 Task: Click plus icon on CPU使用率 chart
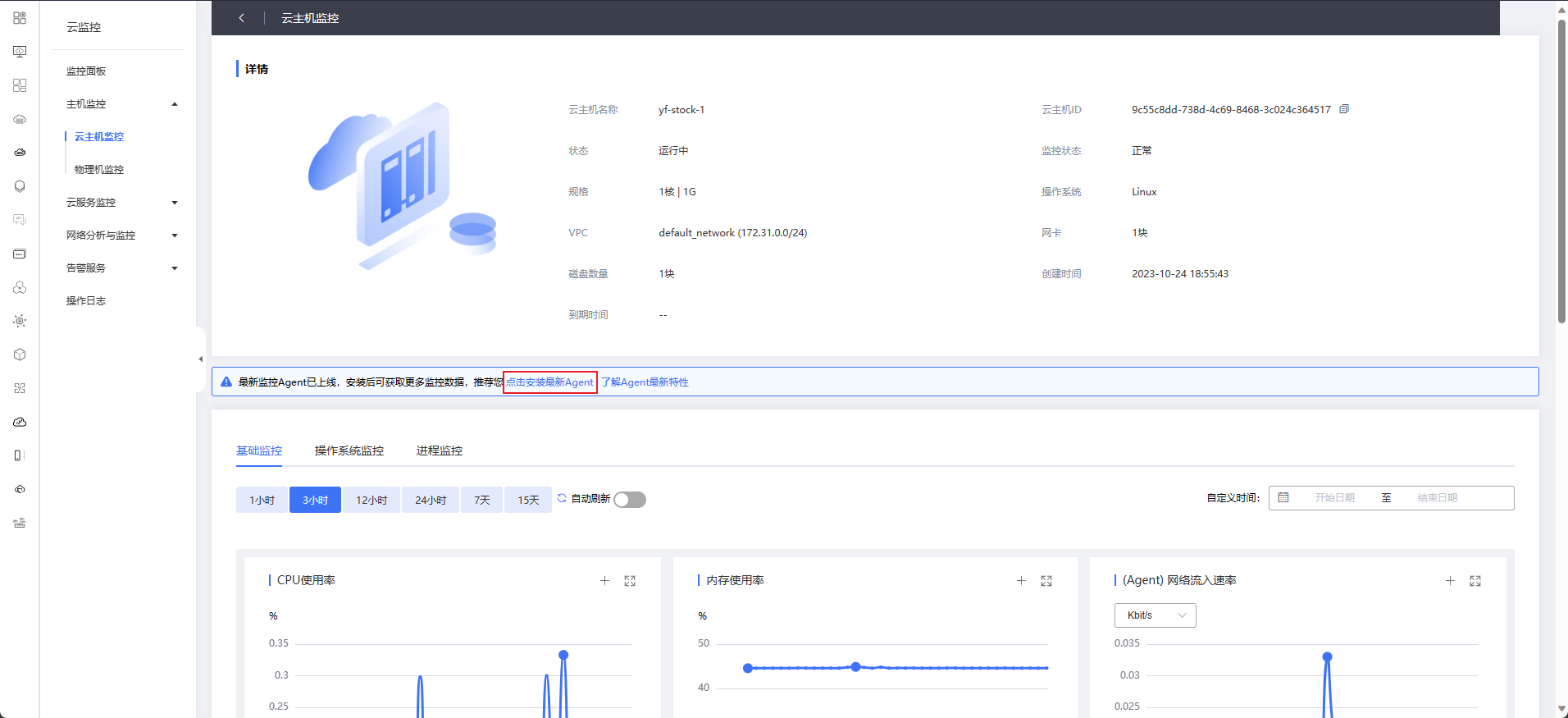click(x=604, y=581)
